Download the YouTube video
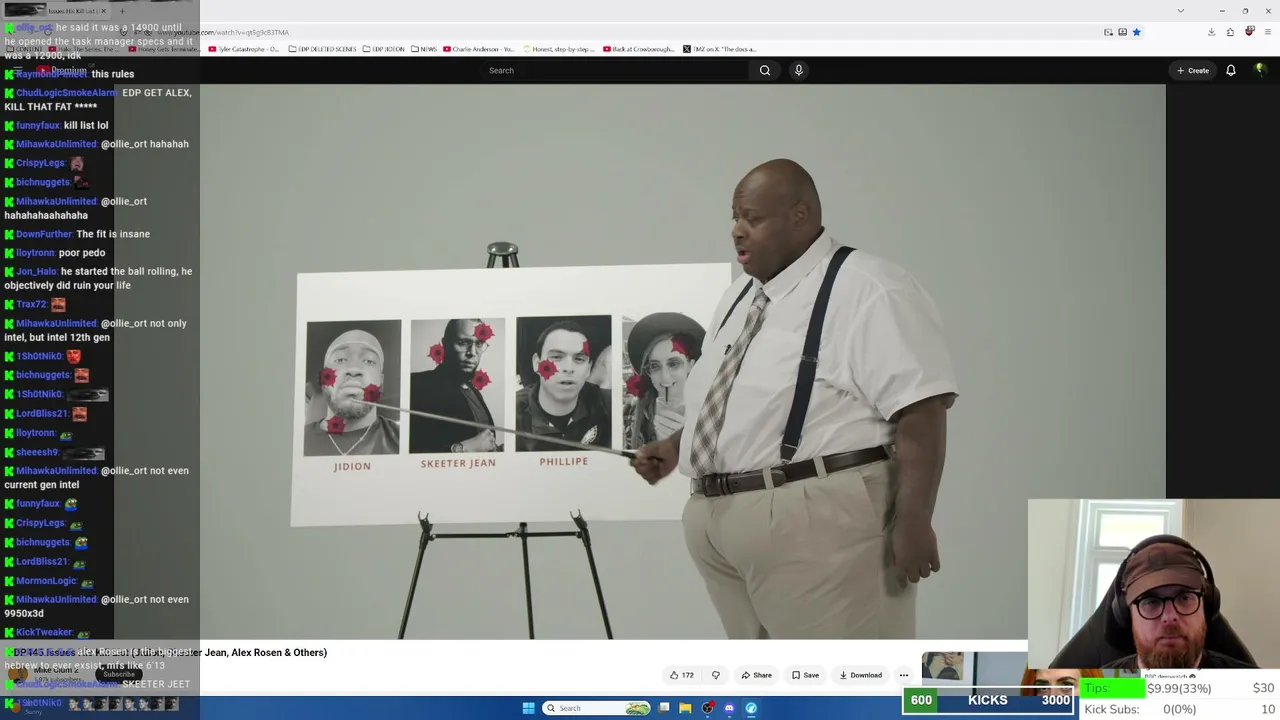 click(860, 675)
